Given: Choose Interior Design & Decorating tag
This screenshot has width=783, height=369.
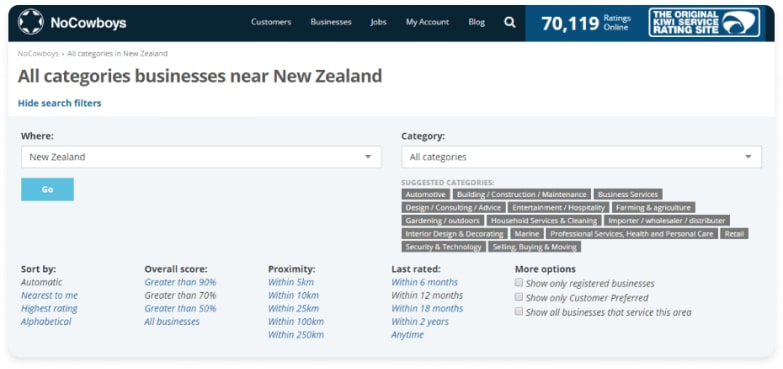Looking at the screenshot, I should coord(454,234).
